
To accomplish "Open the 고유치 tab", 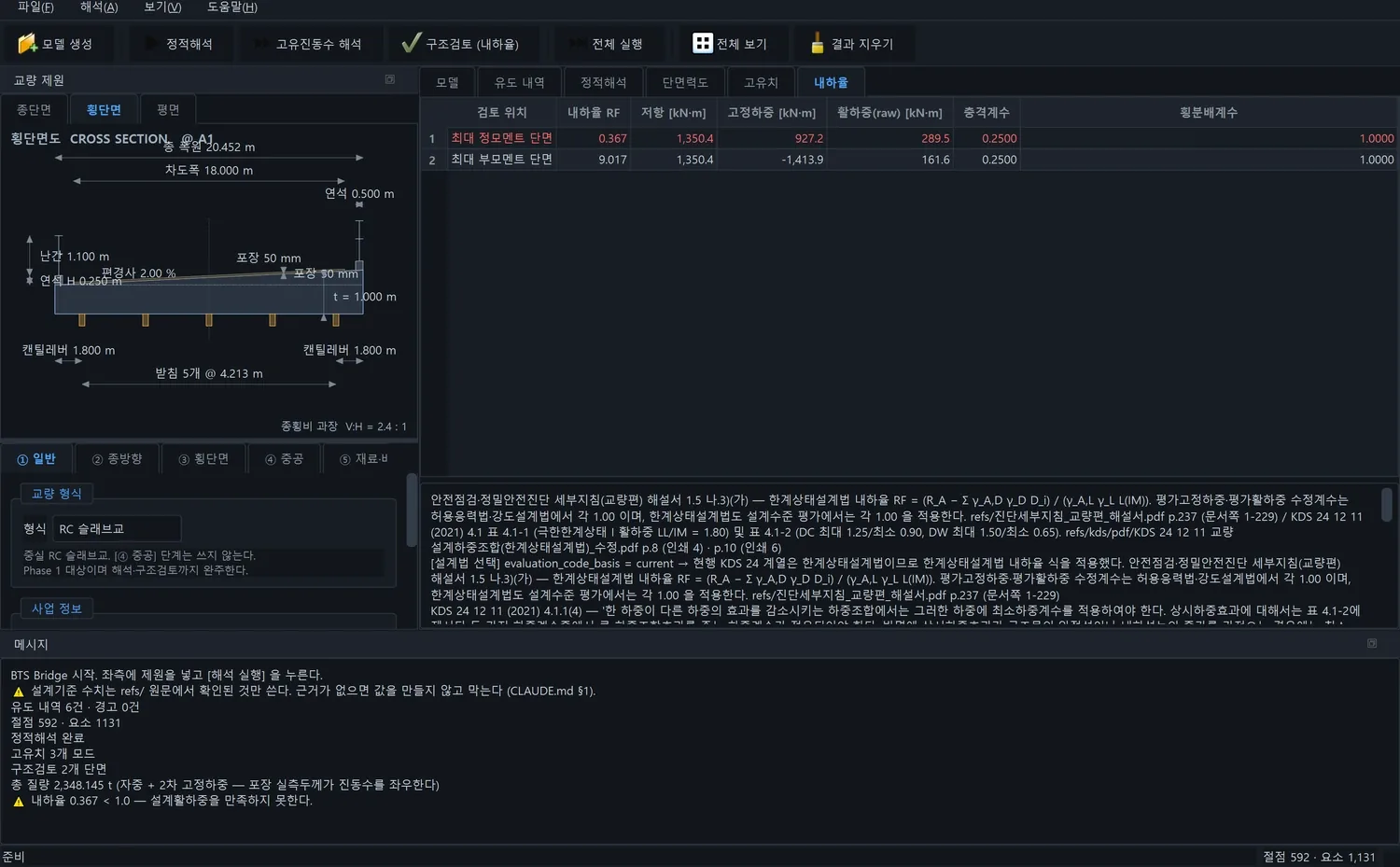I will click(761, 83).
